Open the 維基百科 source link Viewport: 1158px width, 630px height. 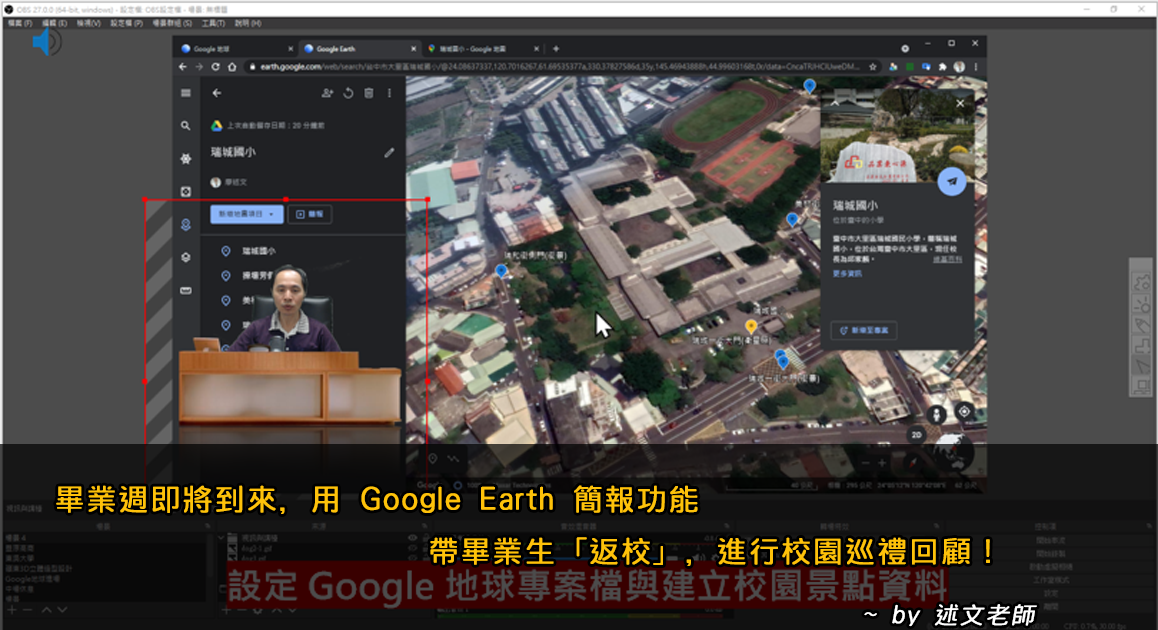[947, 259]
